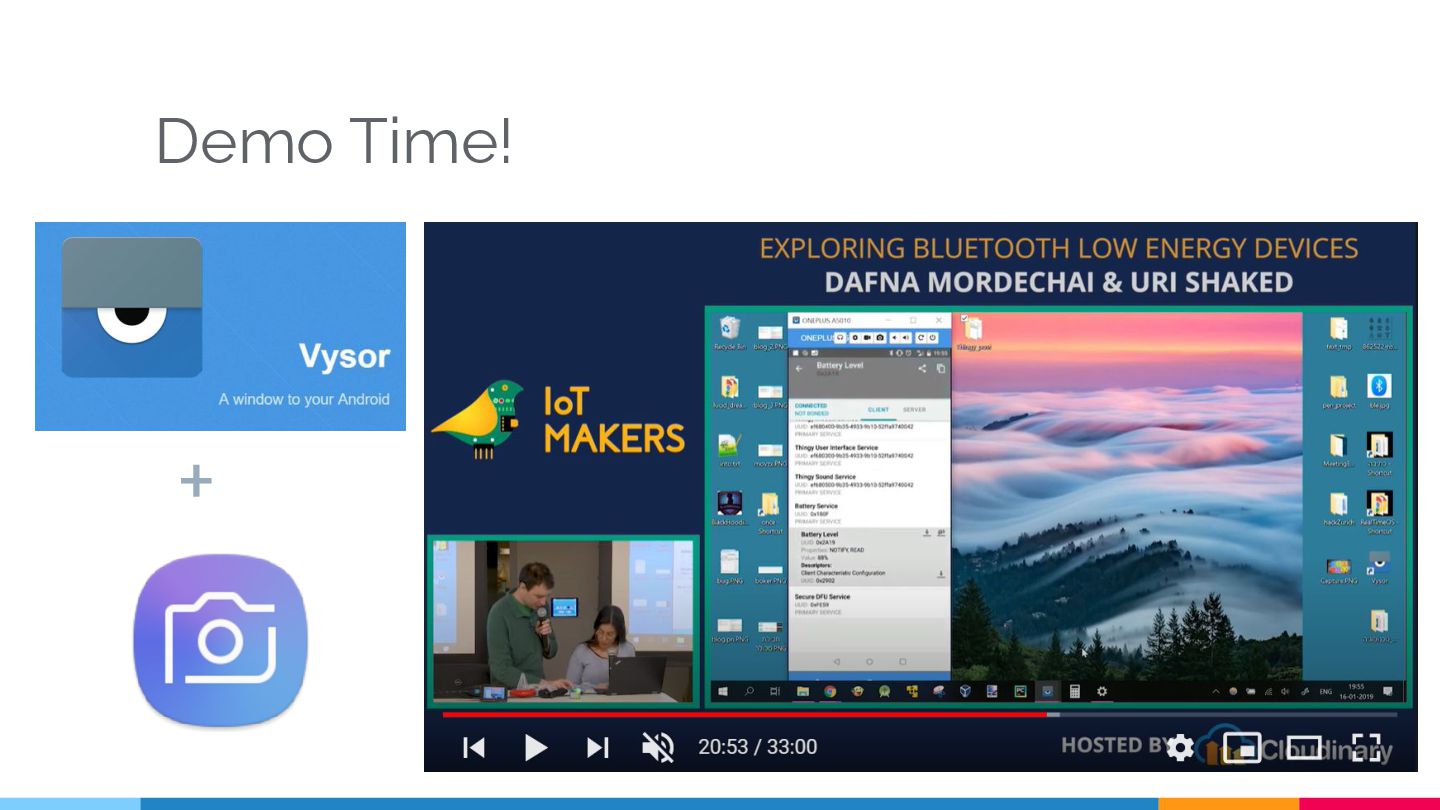Screen dimensions: 1440x810
Task: Toggle the checkbox on Thingy_pixie folder
Action: pyautogui.click(x=964, y=318)
